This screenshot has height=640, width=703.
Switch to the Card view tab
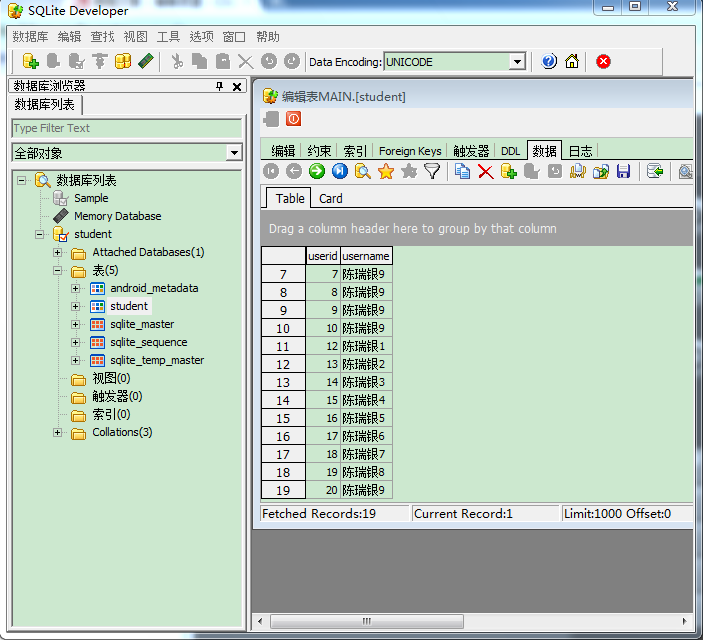[x=331, y=198]
